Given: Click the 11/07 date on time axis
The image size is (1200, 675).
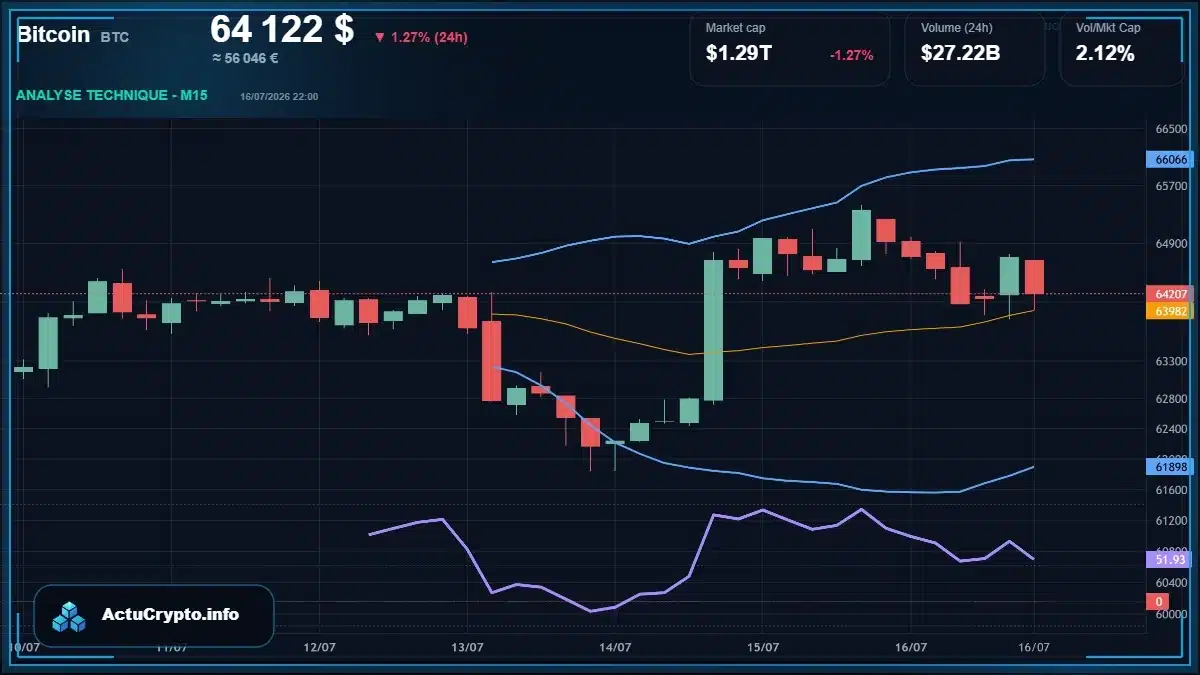Looking at the screenshot, I should point(172,647).
